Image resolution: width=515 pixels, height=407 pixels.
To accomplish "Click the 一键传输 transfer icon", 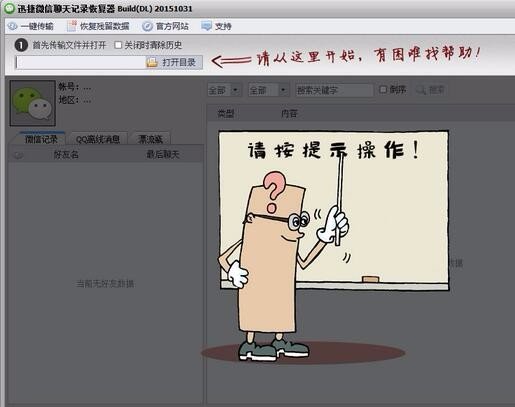I will [x=12, y=26].
